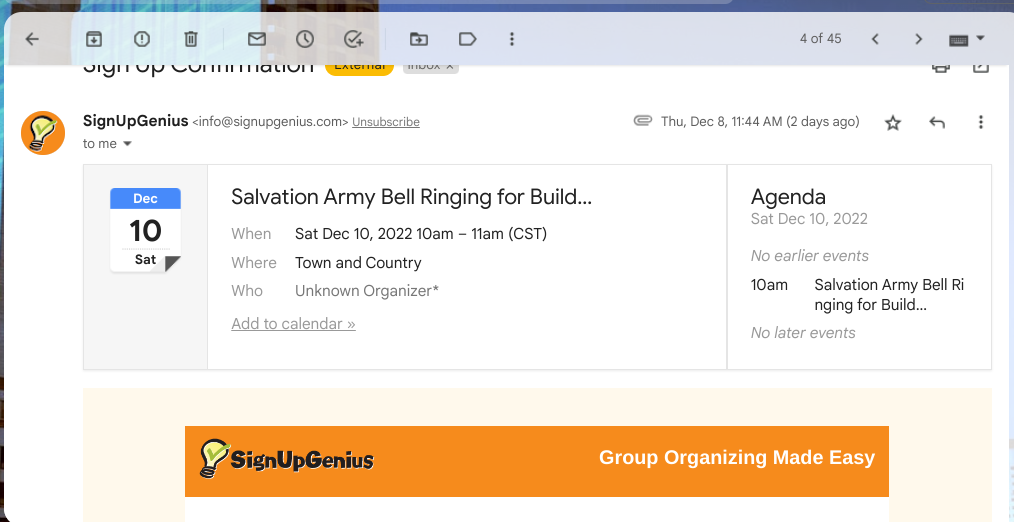
Task: Snooze this email
Action: click(x=304, y=39)
